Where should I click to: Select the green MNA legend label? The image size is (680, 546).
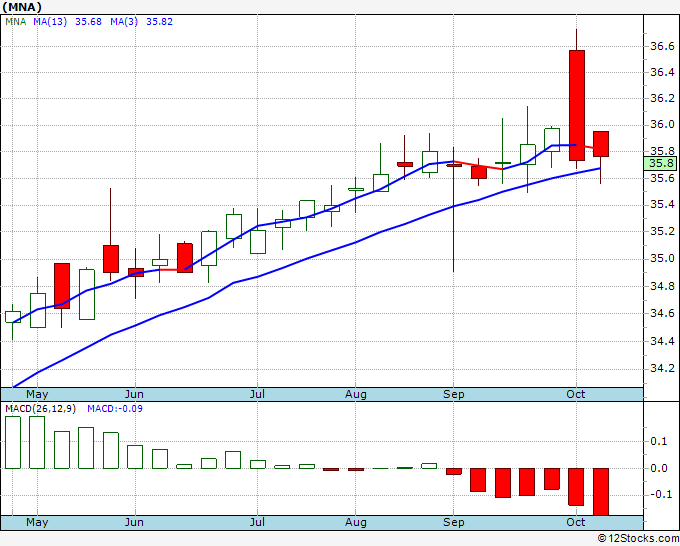coord(16,22)
